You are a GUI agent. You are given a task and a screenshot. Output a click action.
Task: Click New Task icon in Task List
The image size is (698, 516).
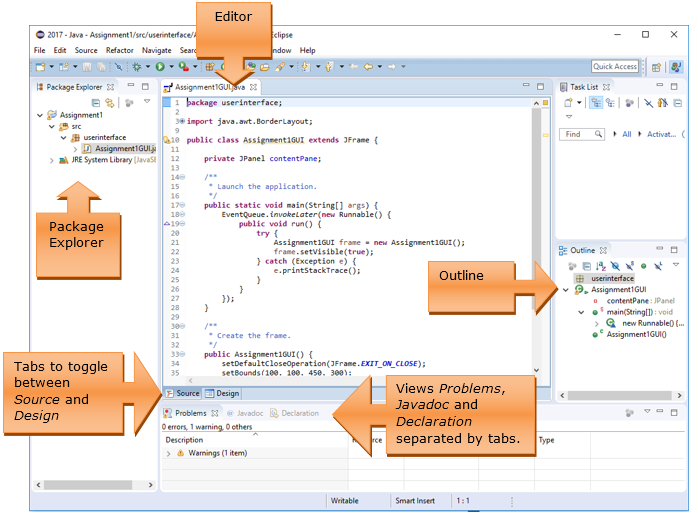tap(568, 103)
